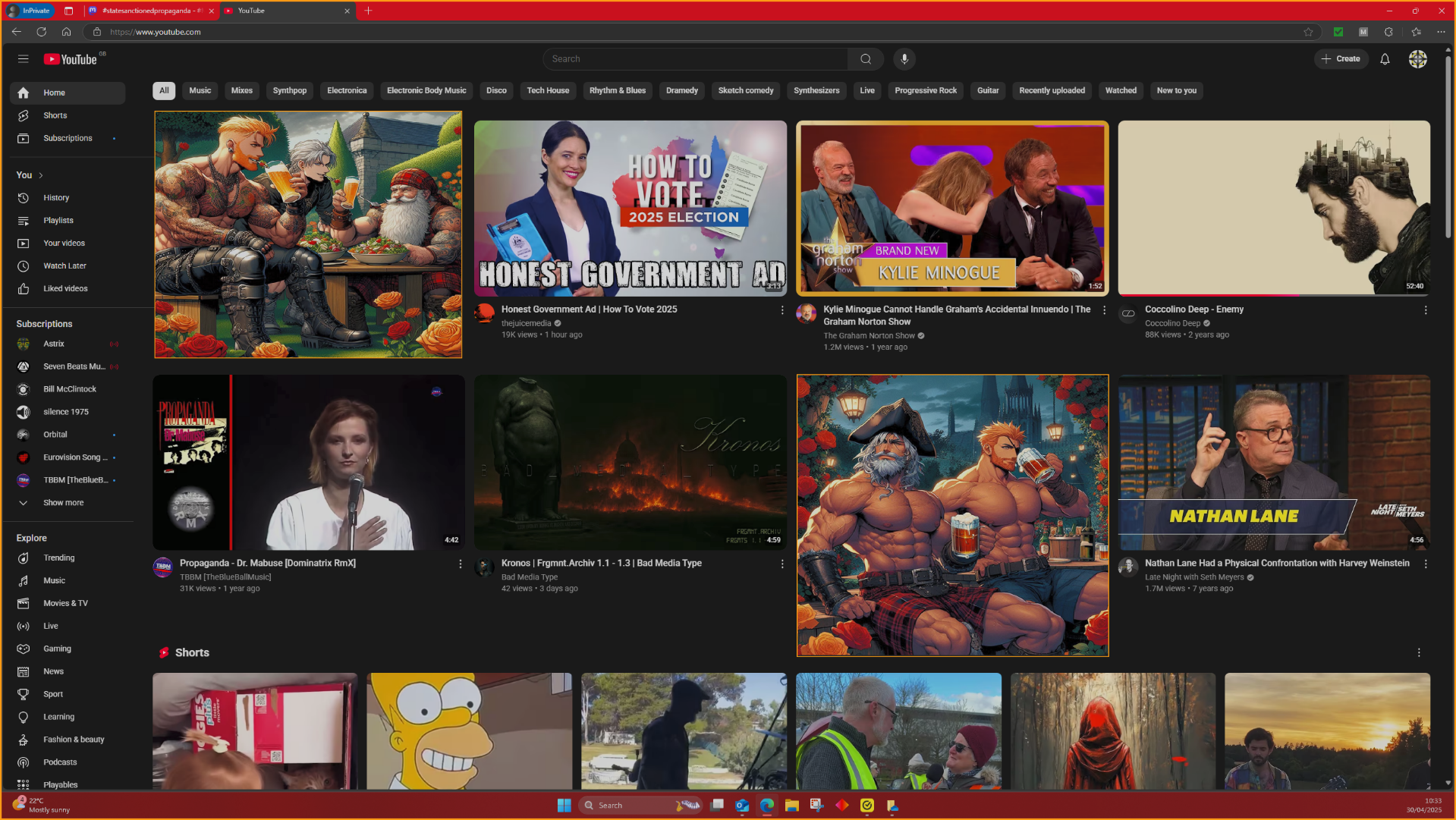Start voice search with microphone icon

pyautogui.click(x=904, y=59)
